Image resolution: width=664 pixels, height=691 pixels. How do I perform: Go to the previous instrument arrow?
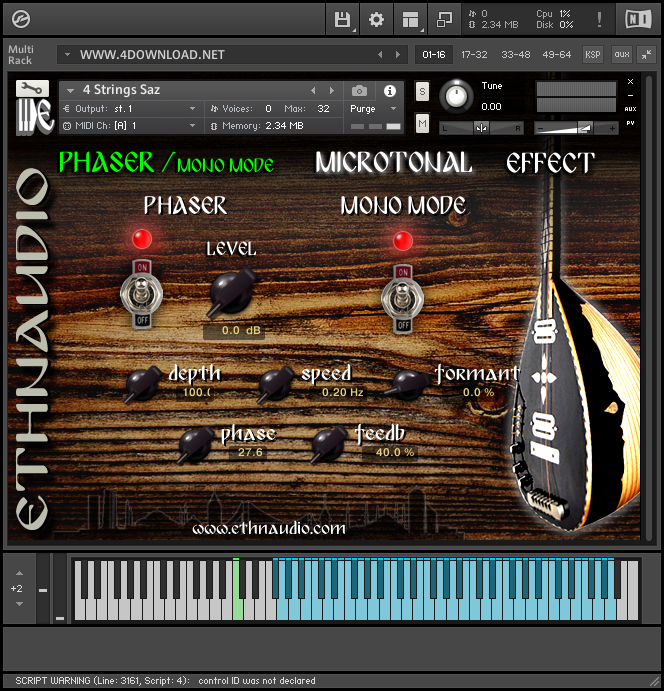313,91
